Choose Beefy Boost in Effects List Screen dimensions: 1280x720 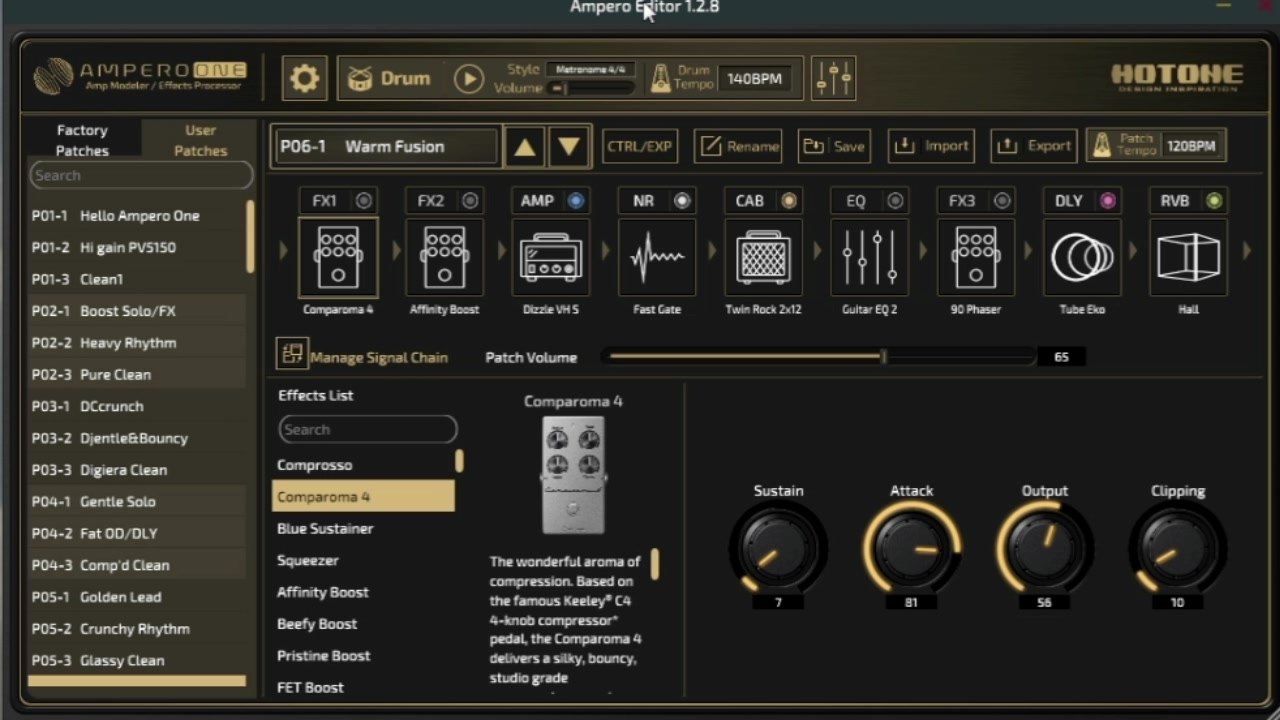point(363,624)
